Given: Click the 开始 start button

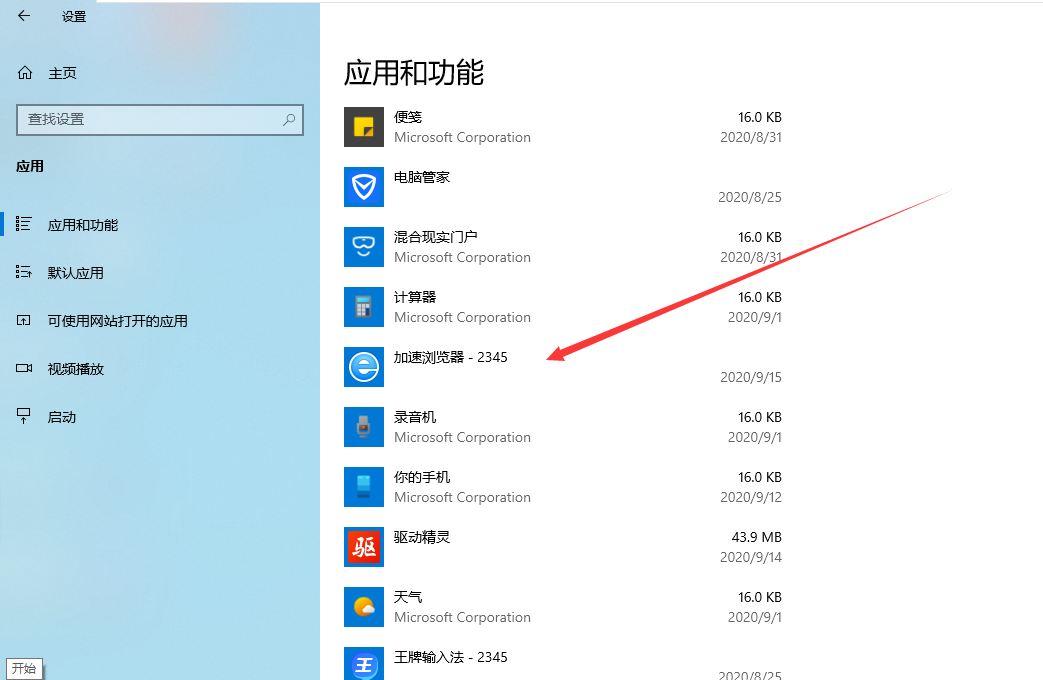Looking at the screenshot, I should pyautogui.click(x=24, y=668).
